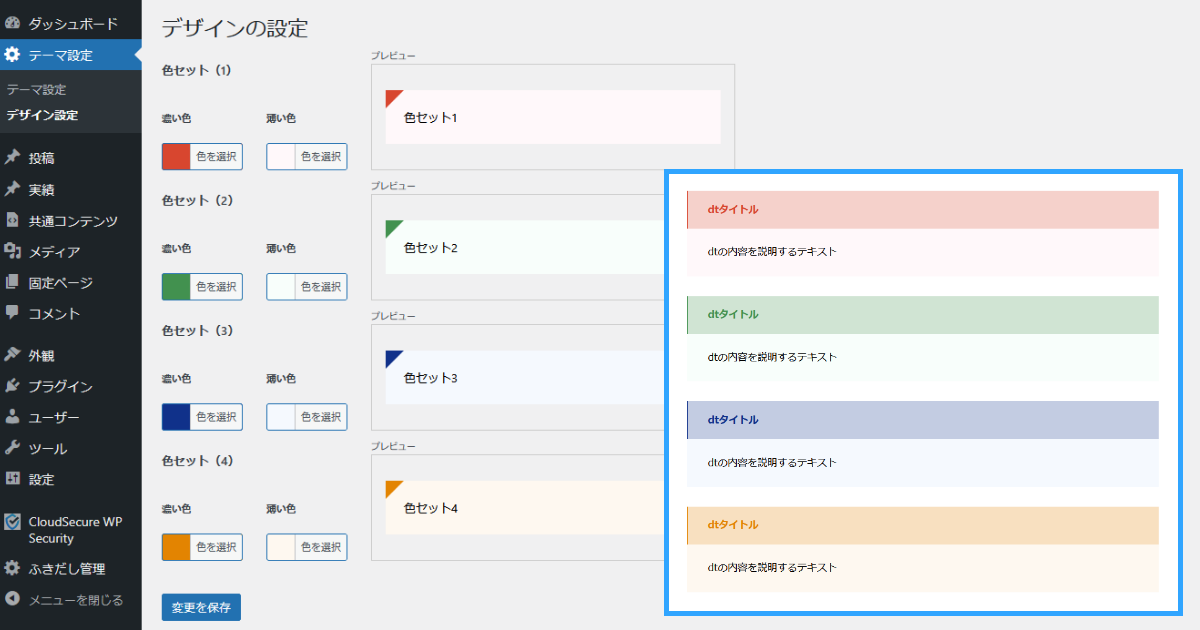Click the ツール wrench icon
This screenshot has width=1200, height=630.
coord(13,448)
